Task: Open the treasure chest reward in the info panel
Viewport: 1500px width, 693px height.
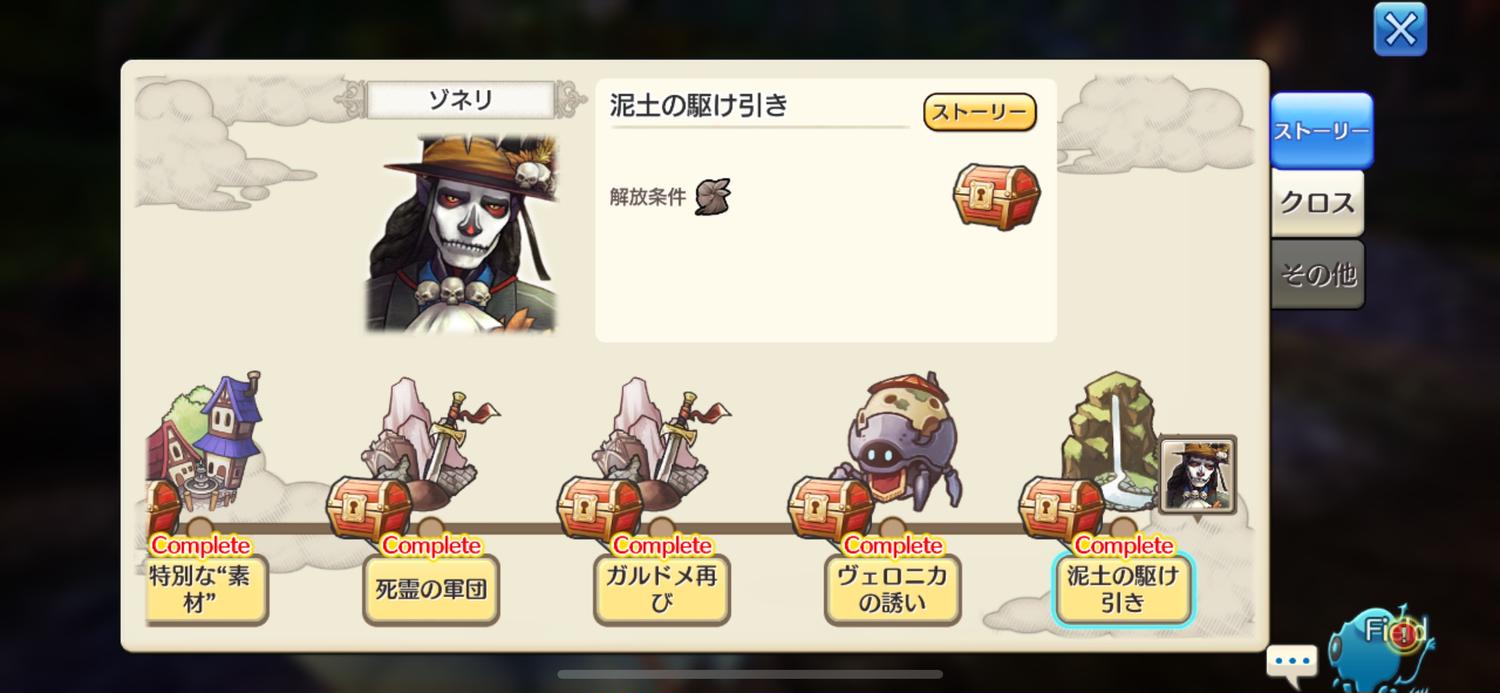Action: click(x=996, y=195)
